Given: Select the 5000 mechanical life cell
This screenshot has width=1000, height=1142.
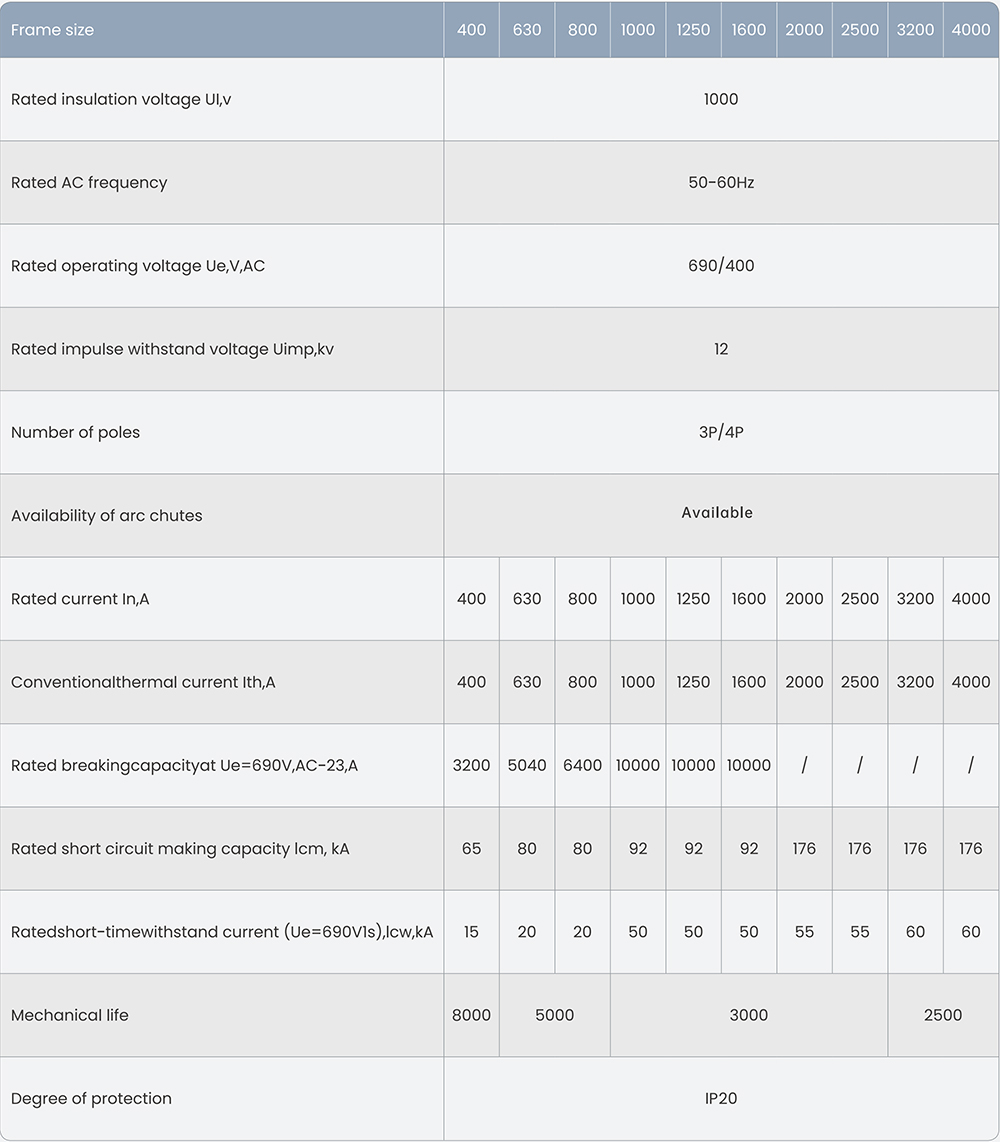Looking at the screenshot, I should tap(554, 1015).
